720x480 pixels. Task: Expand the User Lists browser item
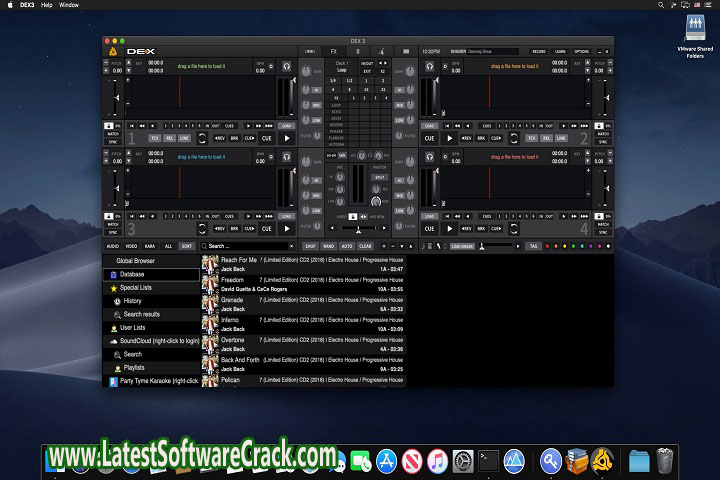click(x=133, y=327)
